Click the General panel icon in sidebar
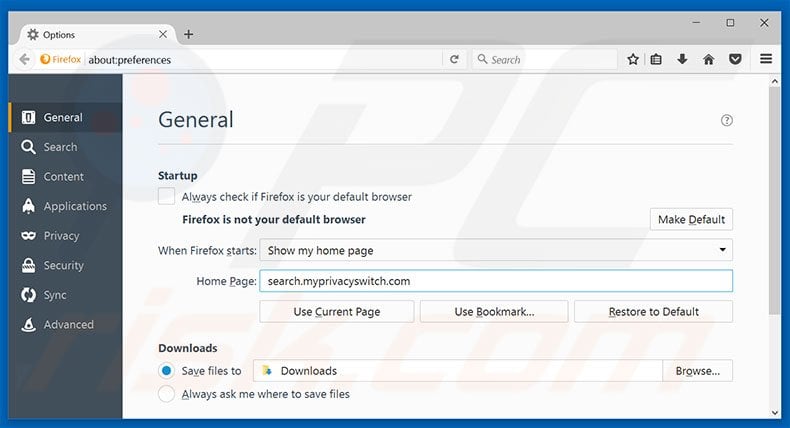 click(29, 117)
